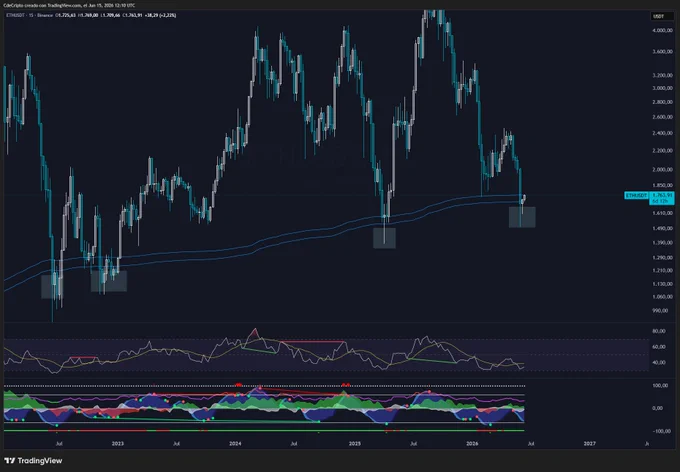Screen dimensions: 680x472
Task: Click the positive 100,00 oscillator scale label
Action: (660, 386)
